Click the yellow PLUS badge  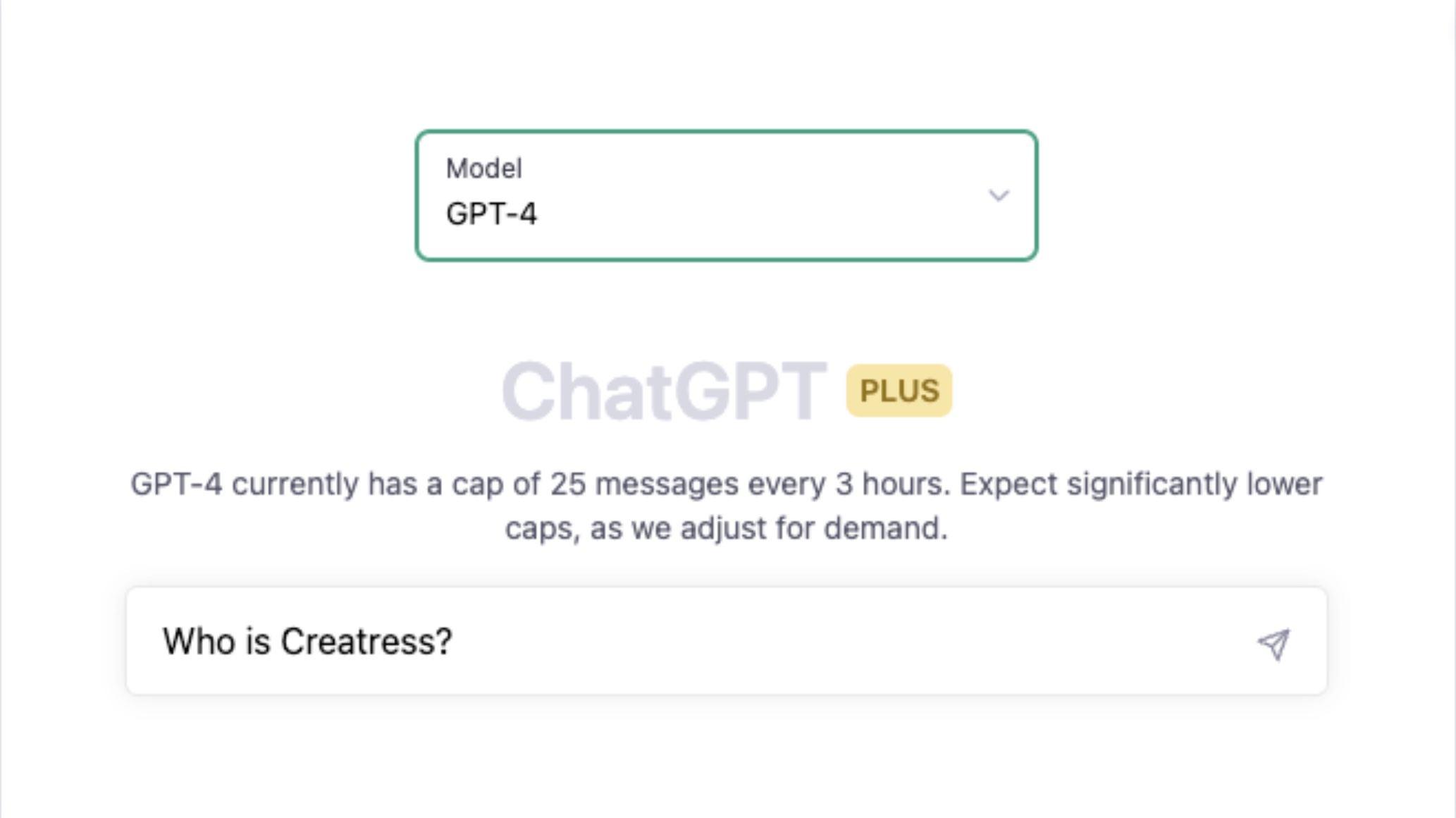899,391
